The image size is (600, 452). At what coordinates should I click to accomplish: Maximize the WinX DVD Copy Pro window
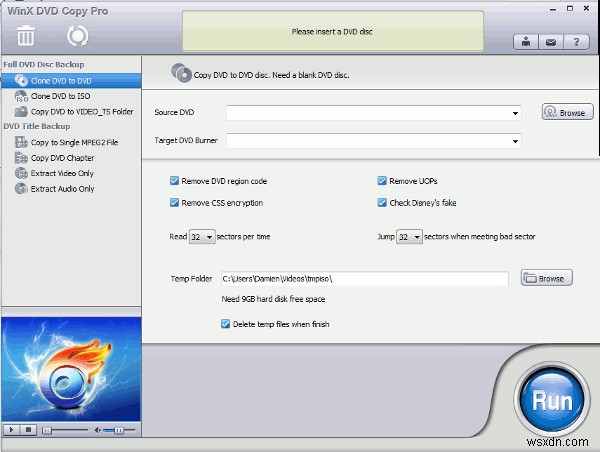tap(570, 8)
